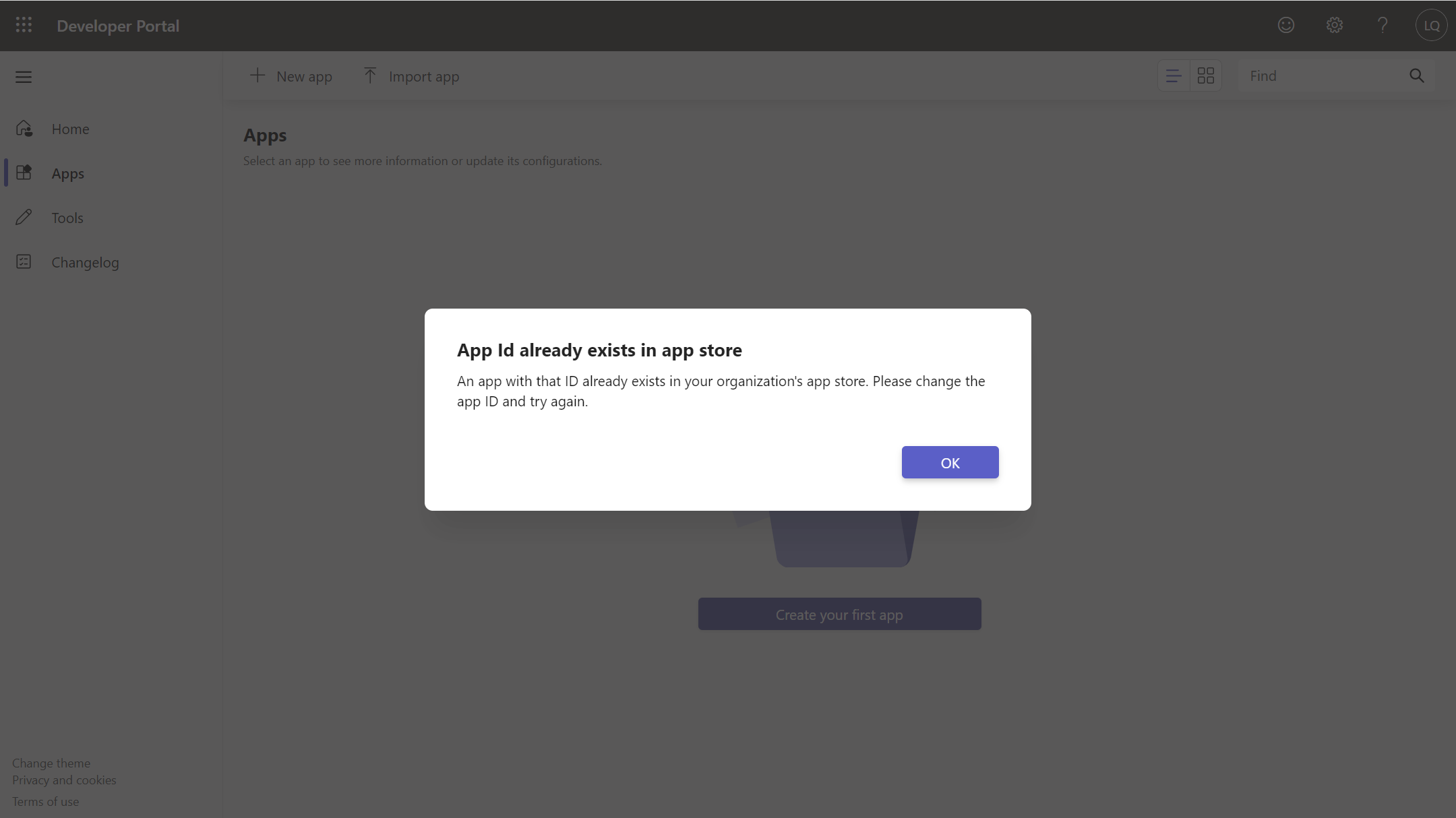1456x818 pixels.
Task: Click Privacy and cookies link
Action: (x=64, y=779)
